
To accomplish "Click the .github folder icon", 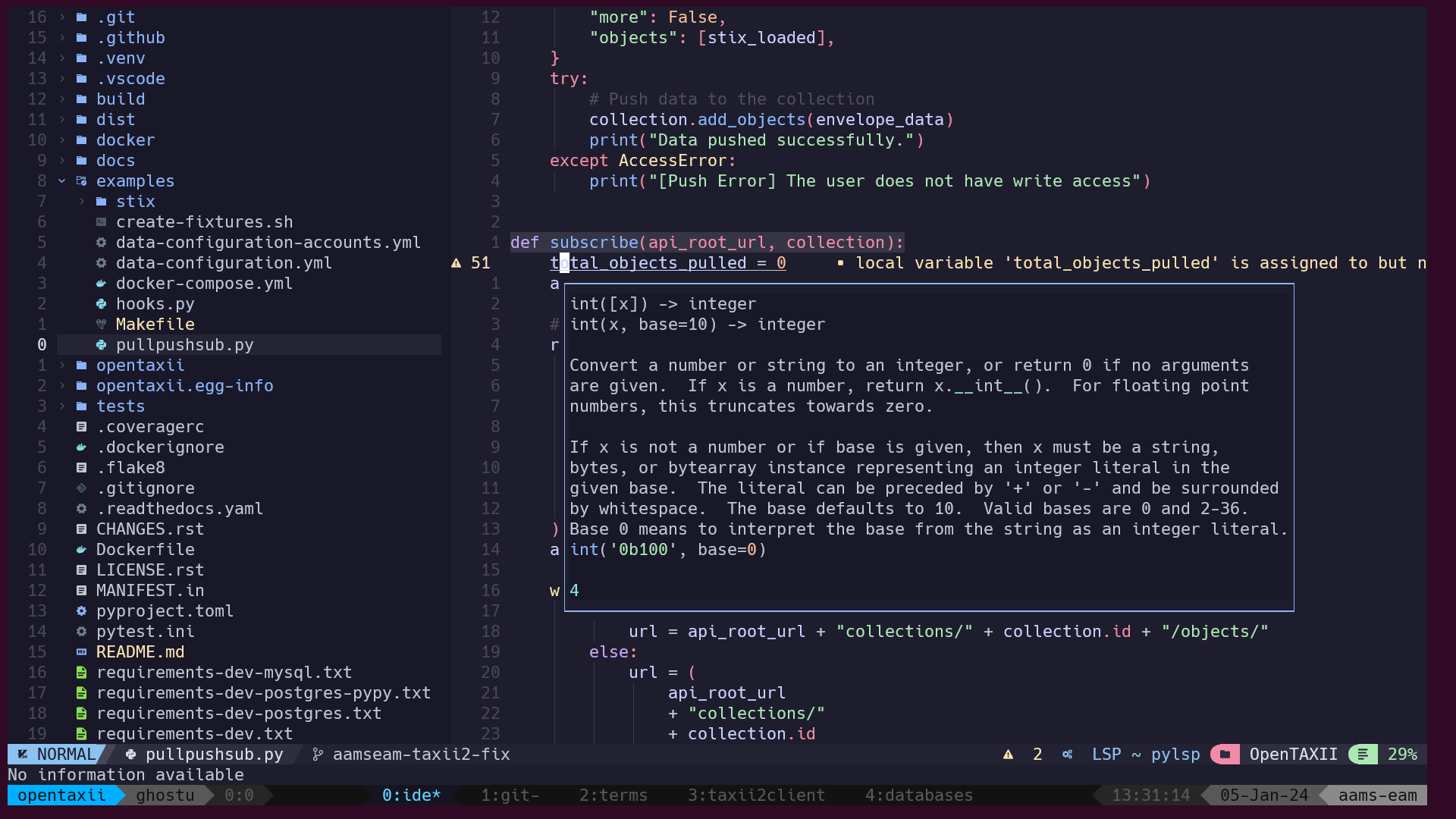I will (x=81, y=38).
